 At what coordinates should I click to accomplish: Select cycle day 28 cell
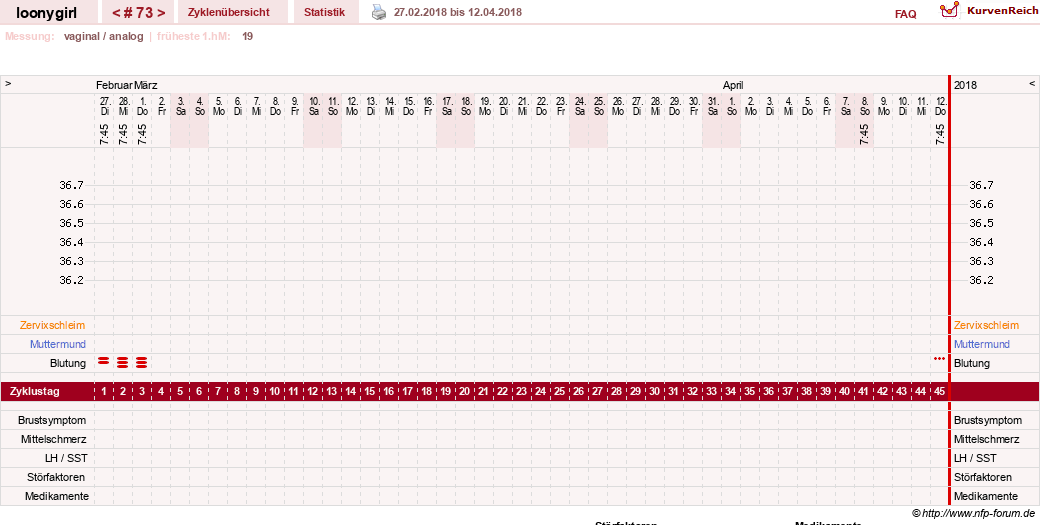617,392
